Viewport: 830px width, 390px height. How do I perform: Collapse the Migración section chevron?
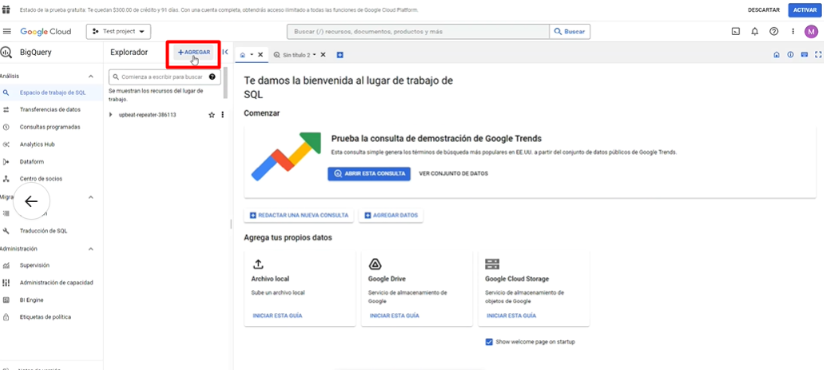91,197
